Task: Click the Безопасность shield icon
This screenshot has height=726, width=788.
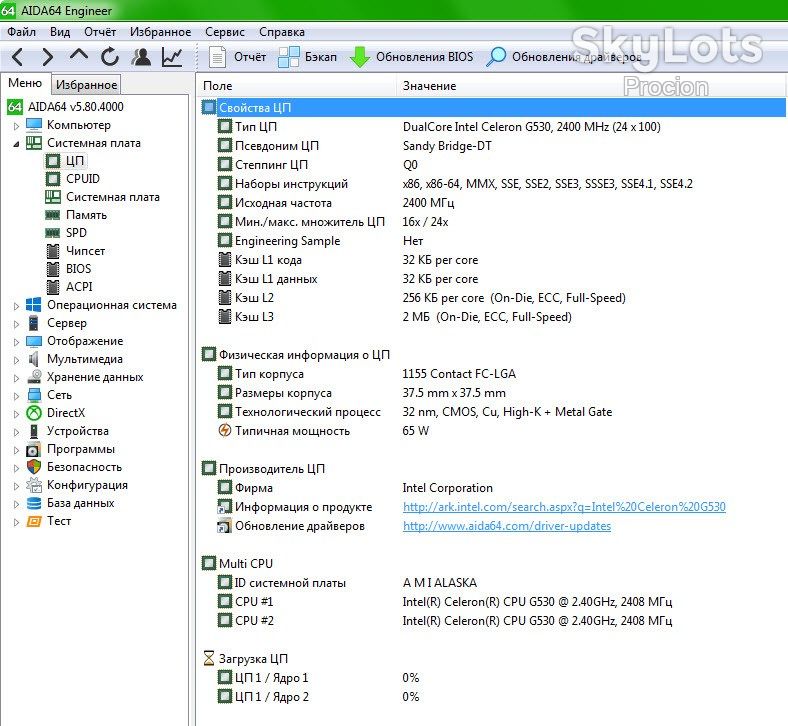Action: (x=34, y=467)
